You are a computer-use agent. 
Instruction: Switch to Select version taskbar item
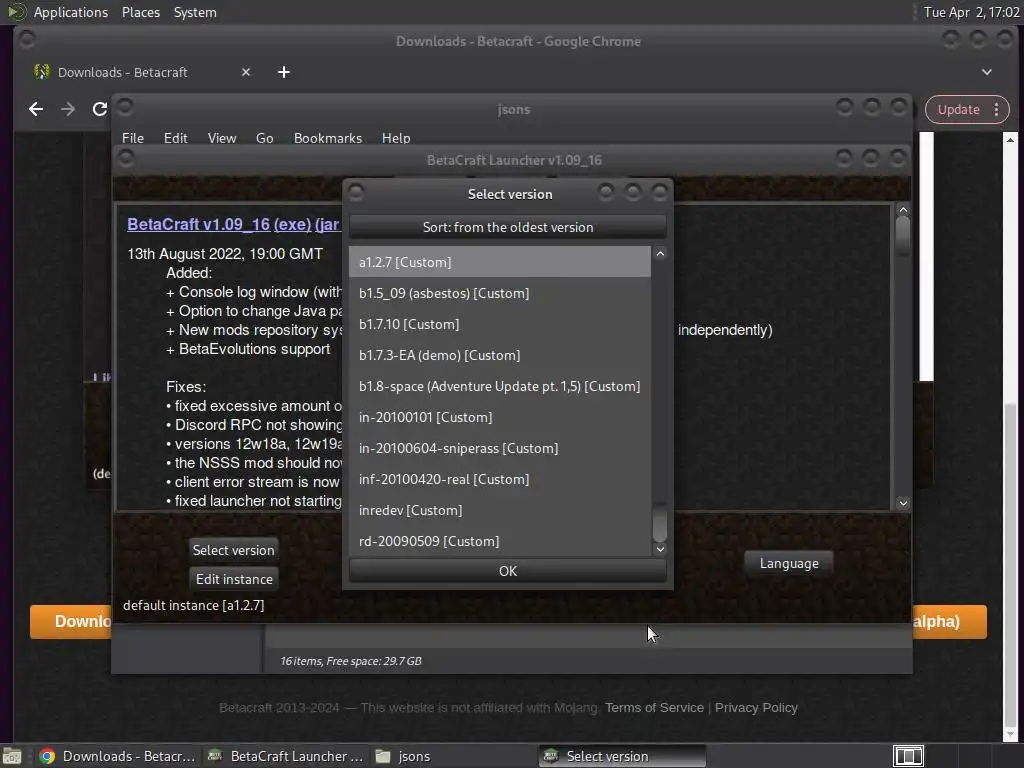pos(622,756)
